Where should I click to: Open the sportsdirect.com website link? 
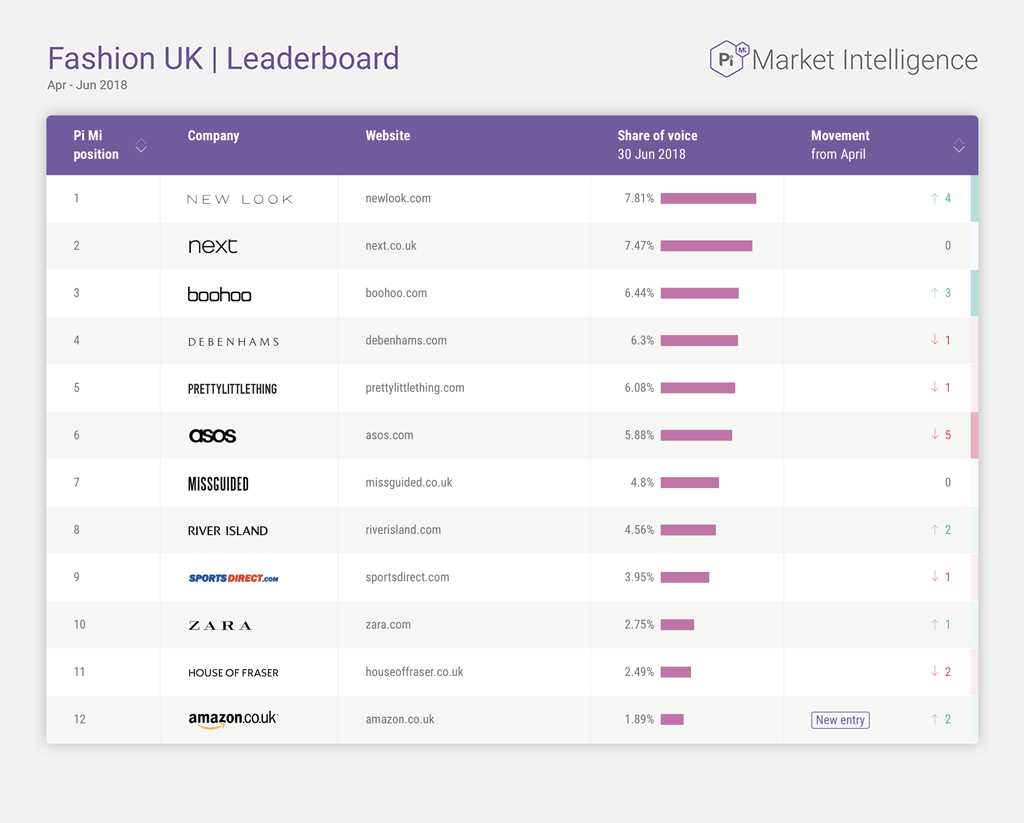coord(408,577)
